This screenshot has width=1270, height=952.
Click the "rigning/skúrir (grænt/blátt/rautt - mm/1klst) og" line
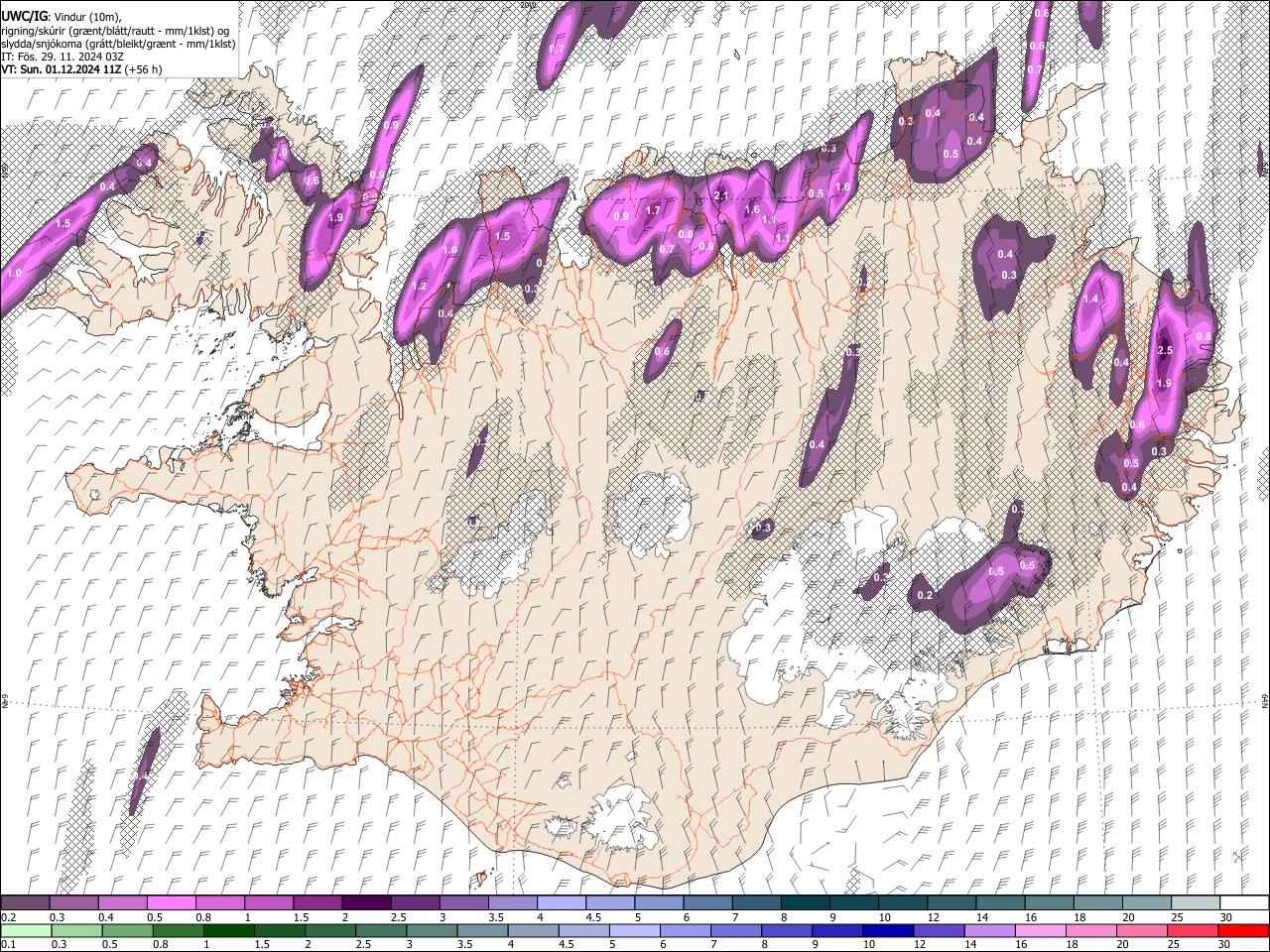pyautogui.click(x=115, y=31)
